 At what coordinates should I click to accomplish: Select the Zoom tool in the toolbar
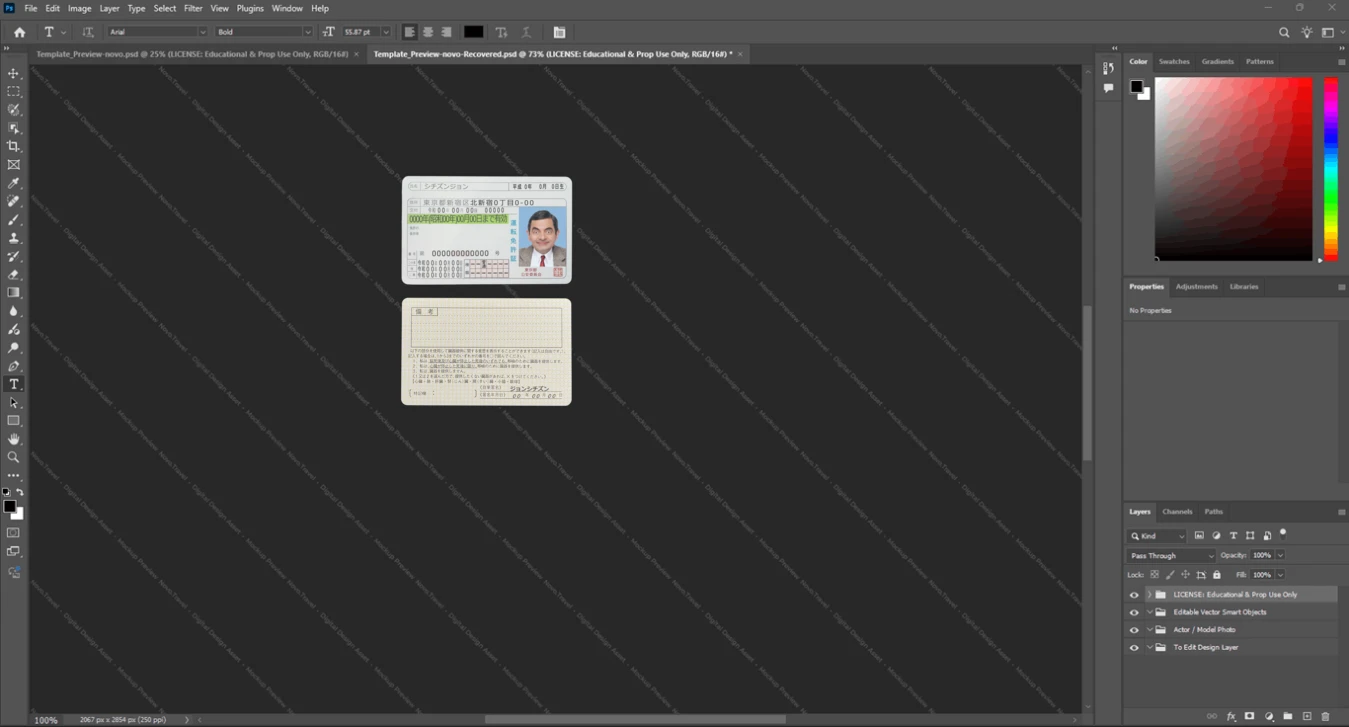point(14,457)
